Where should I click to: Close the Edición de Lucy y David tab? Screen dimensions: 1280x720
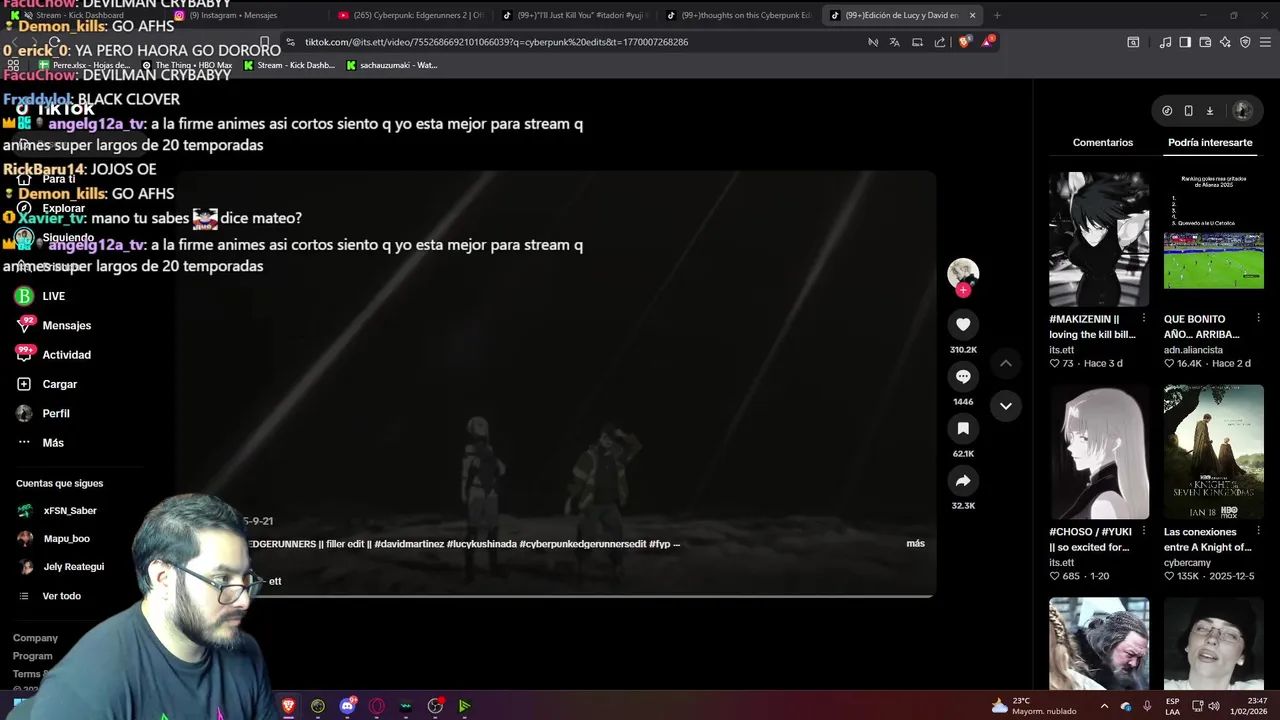[972, 15]
